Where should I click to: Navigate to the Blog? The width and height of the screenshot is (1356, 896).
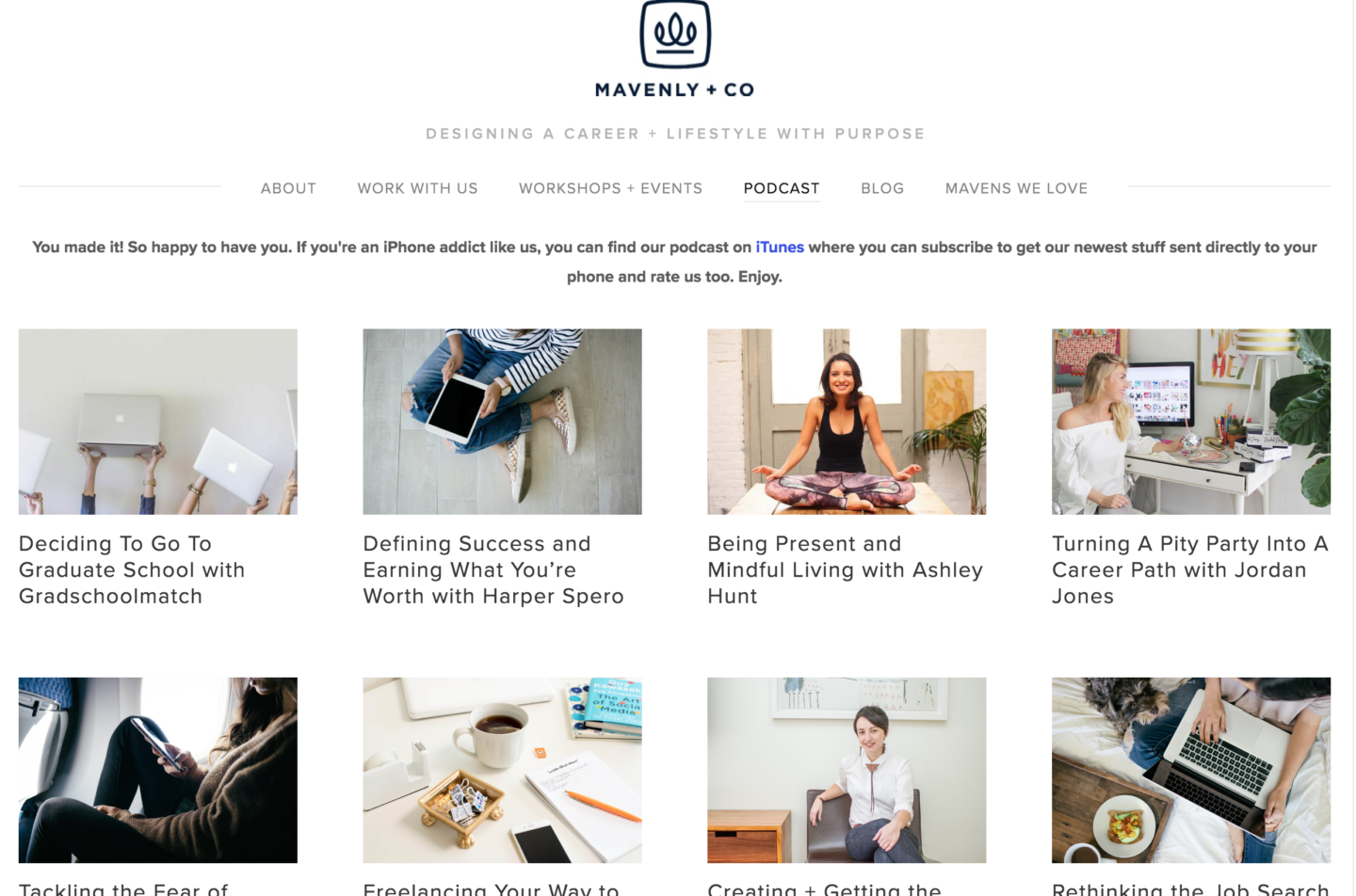coord(882,188)
